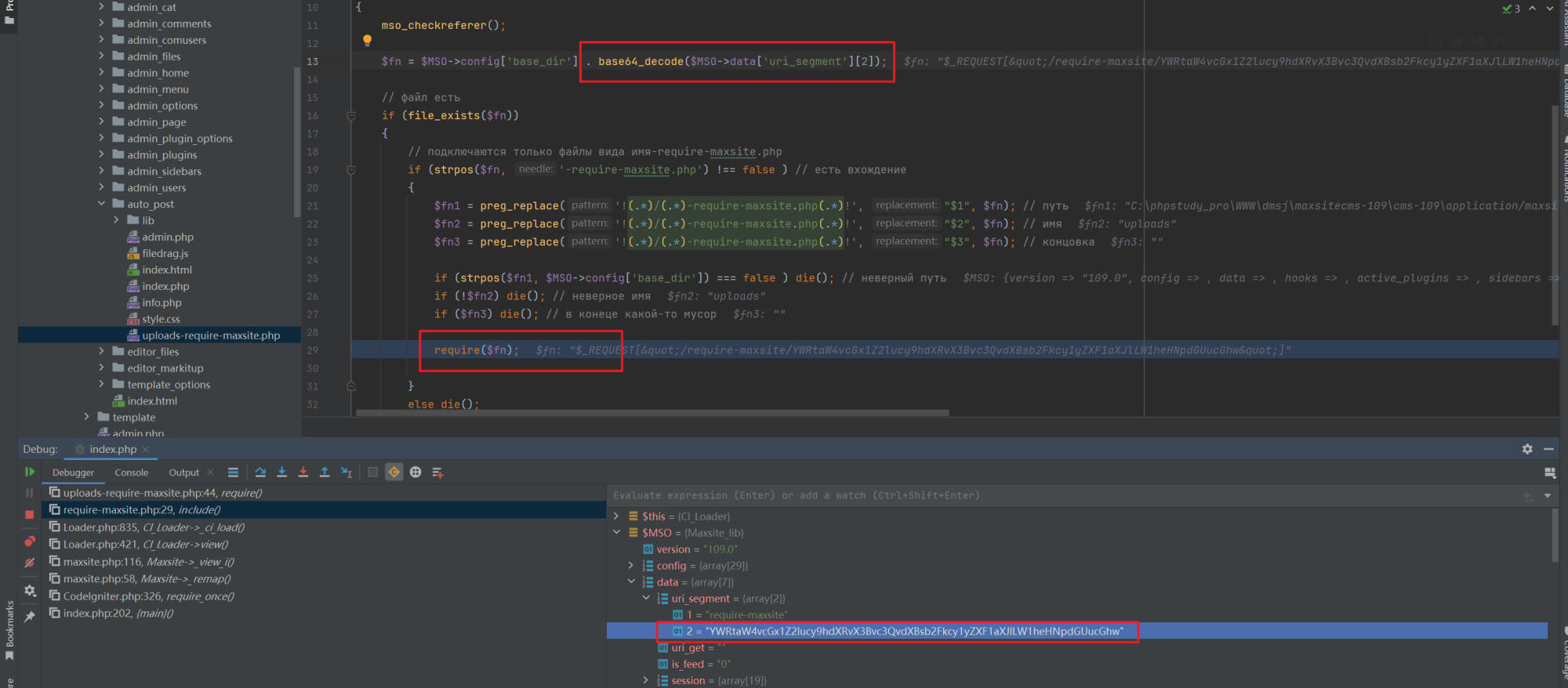Image resolution: width=1568 pixels, height=688 pixels.
Task: Switch to the Output tab
Action: 183,473
